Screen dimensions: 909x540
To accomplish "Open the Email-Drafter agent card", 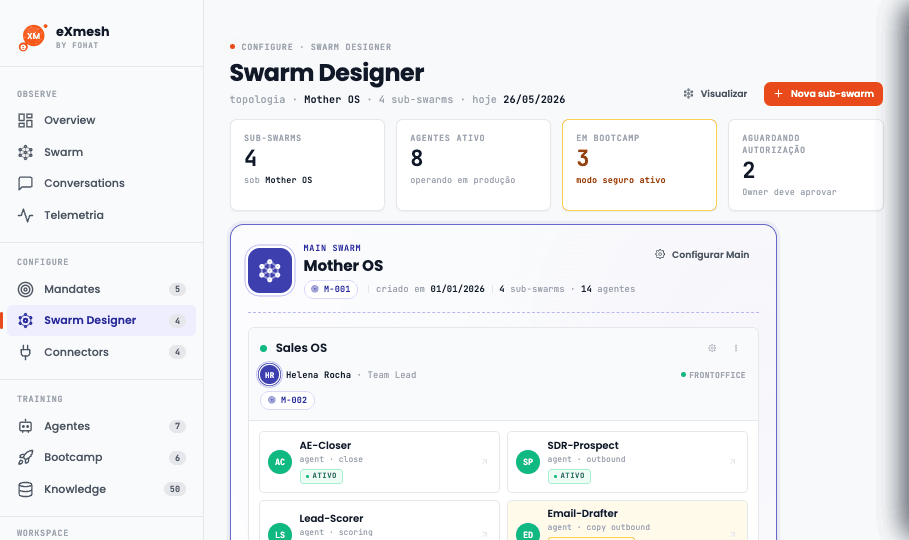I will (x=627, y=520).
